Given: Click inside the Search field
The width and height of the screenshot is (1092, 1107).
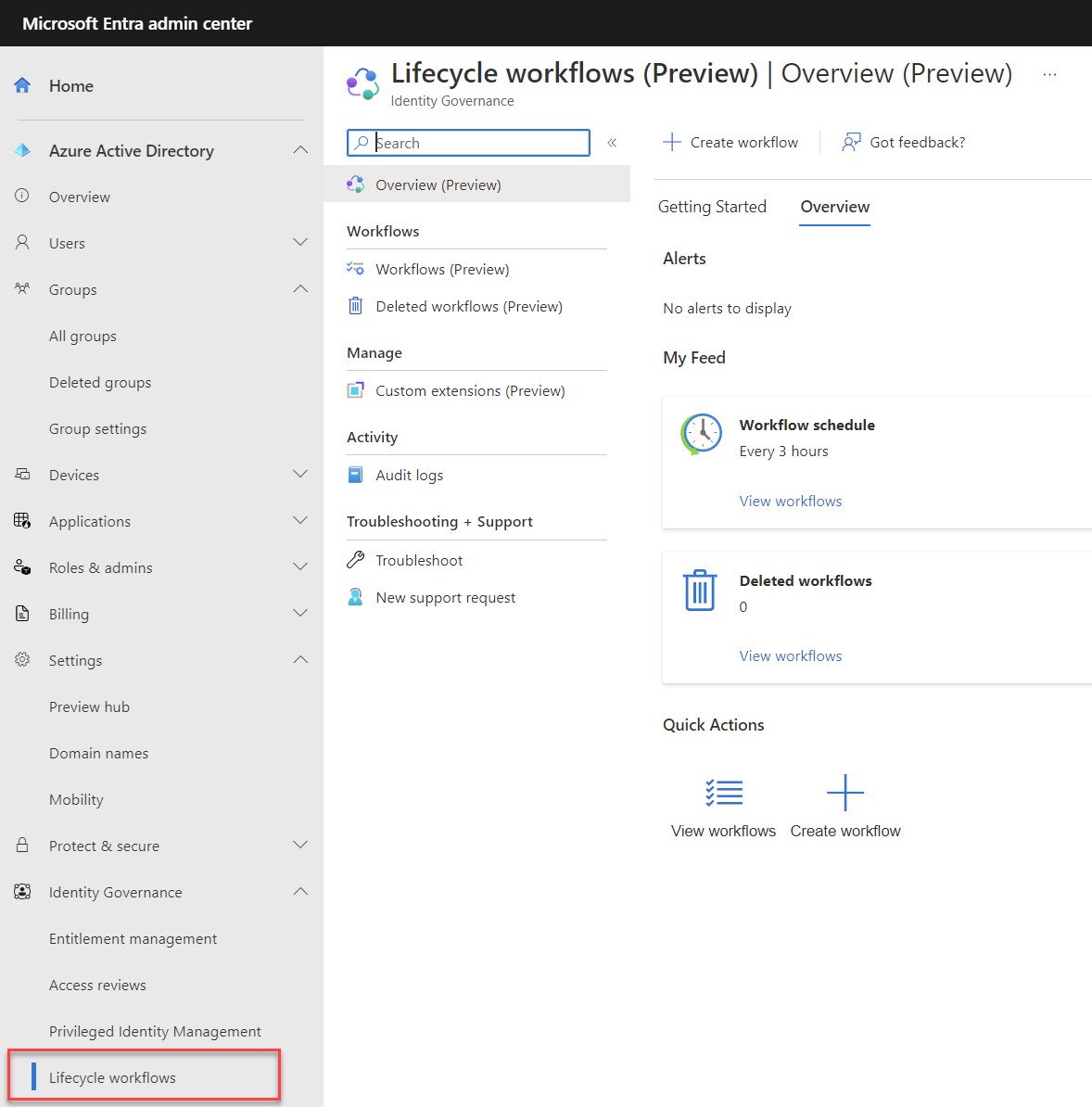Looking at the screenshot, I should tap(468, 142).
